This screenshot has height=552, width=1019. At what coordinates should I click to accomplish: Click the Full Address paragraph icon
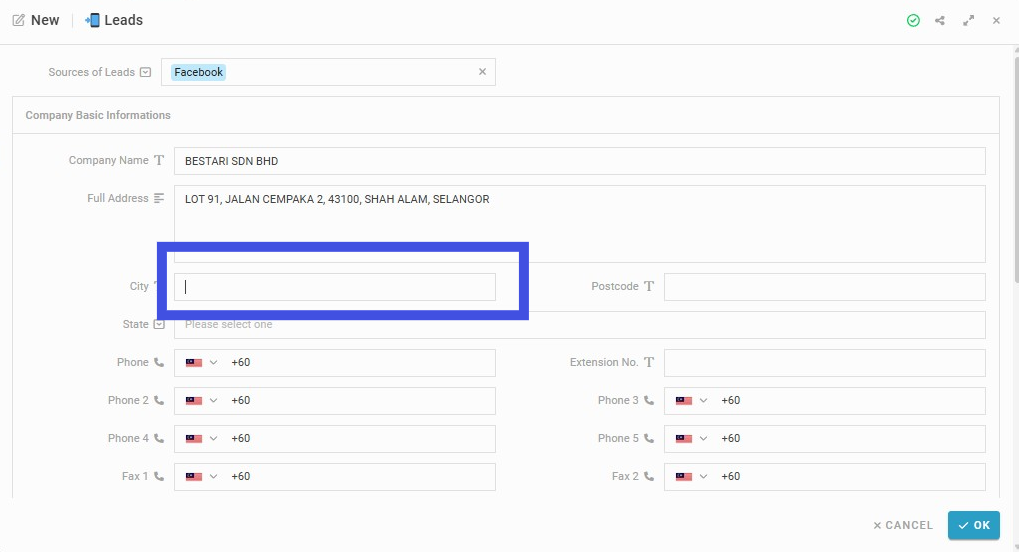(x=159, y=198)
